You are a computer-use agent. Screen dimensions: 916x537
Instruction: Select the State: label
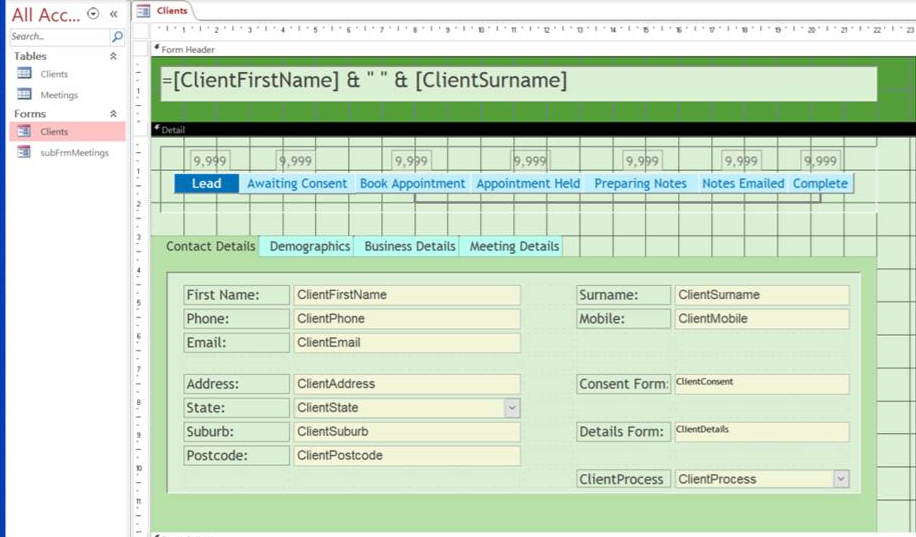(x=237, y=408)
